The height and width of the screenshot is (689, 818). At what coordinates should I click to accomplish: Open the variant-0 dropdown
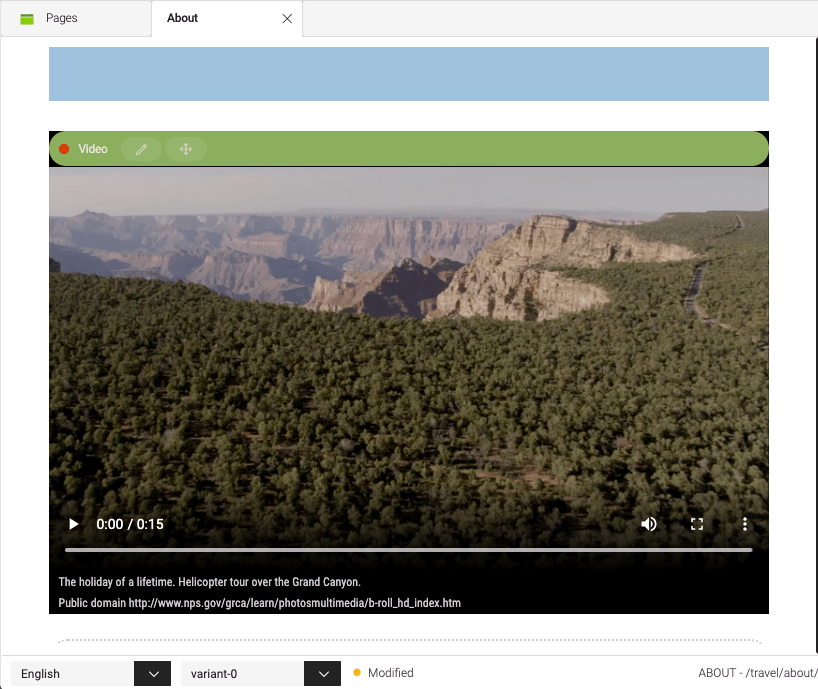coord(240,673)
